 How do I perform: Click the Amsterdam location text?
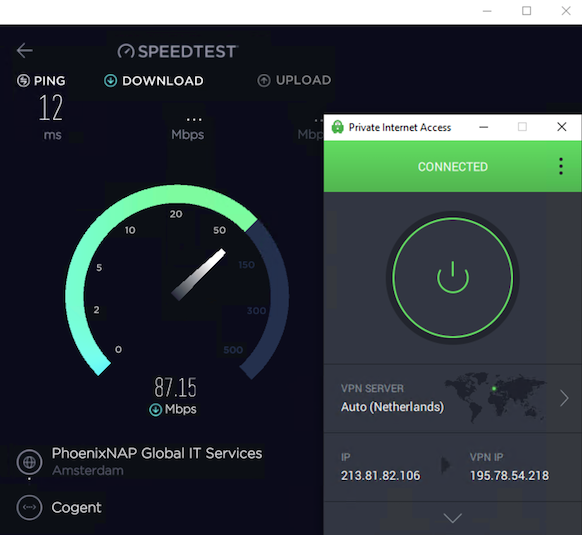click(x=88, y=471)
